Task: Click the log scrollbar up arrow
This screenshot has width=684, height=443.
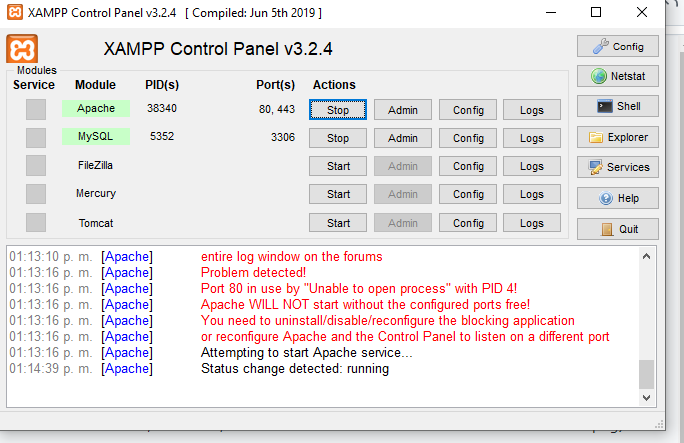Action: coord(646,256)
